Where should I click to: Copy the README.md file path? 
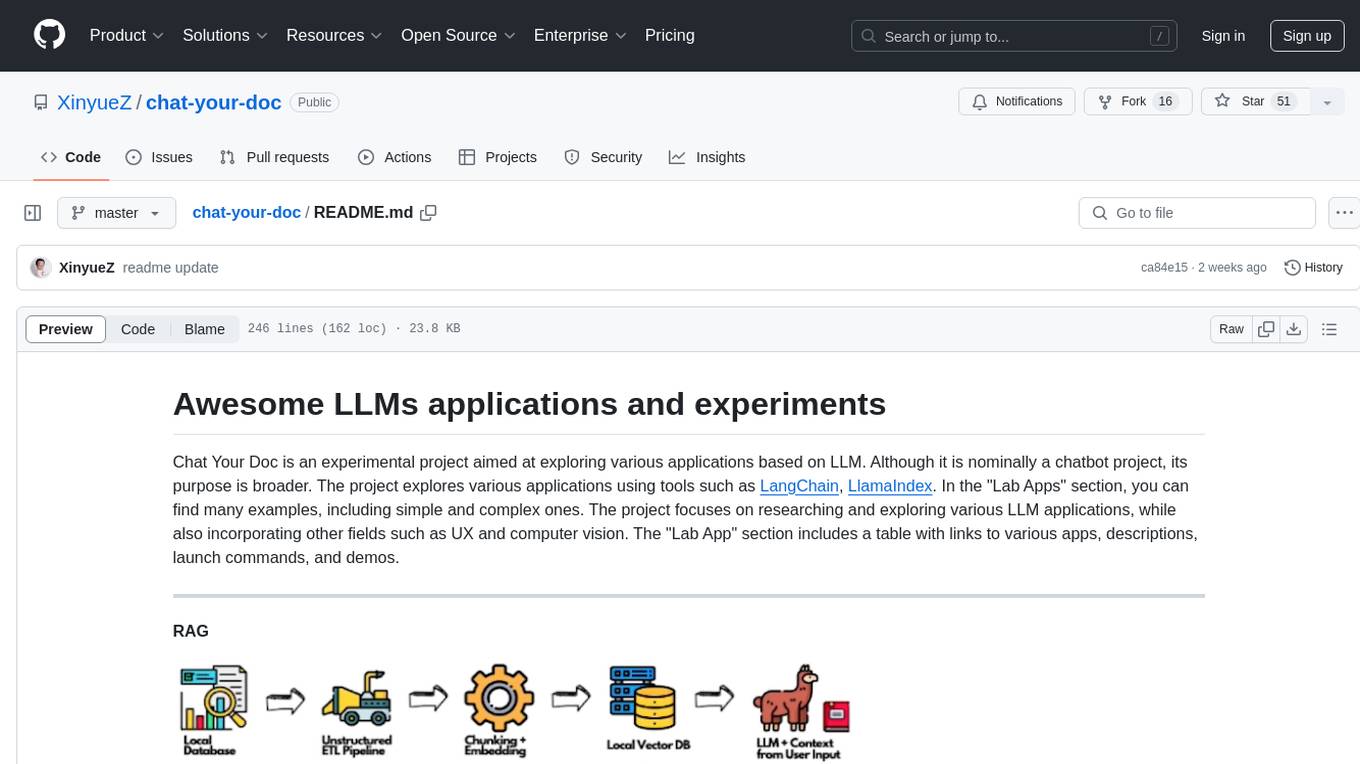pyautogui.click(x=429, y=212)
